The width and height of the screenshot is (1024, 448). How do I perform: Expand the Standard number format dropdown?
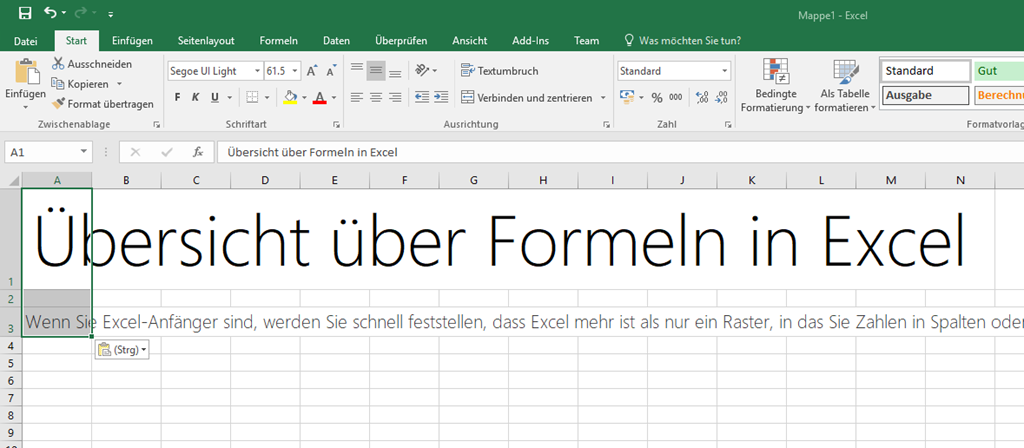coord(724,71)
